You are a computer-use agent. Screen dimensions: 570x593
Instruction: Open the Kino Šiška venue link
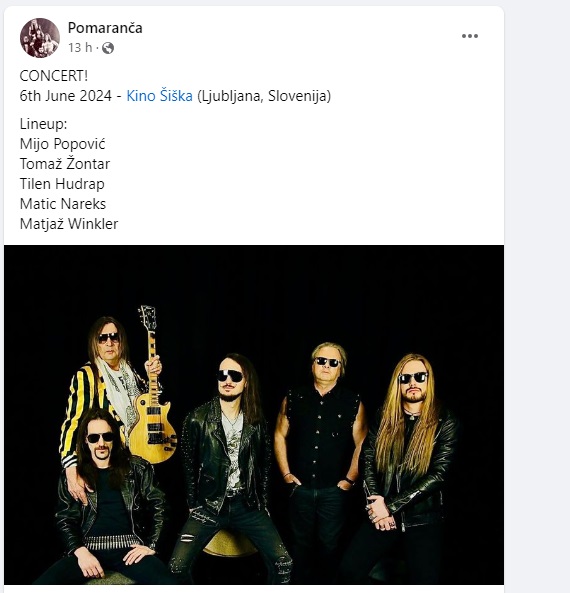click(159, 96)
